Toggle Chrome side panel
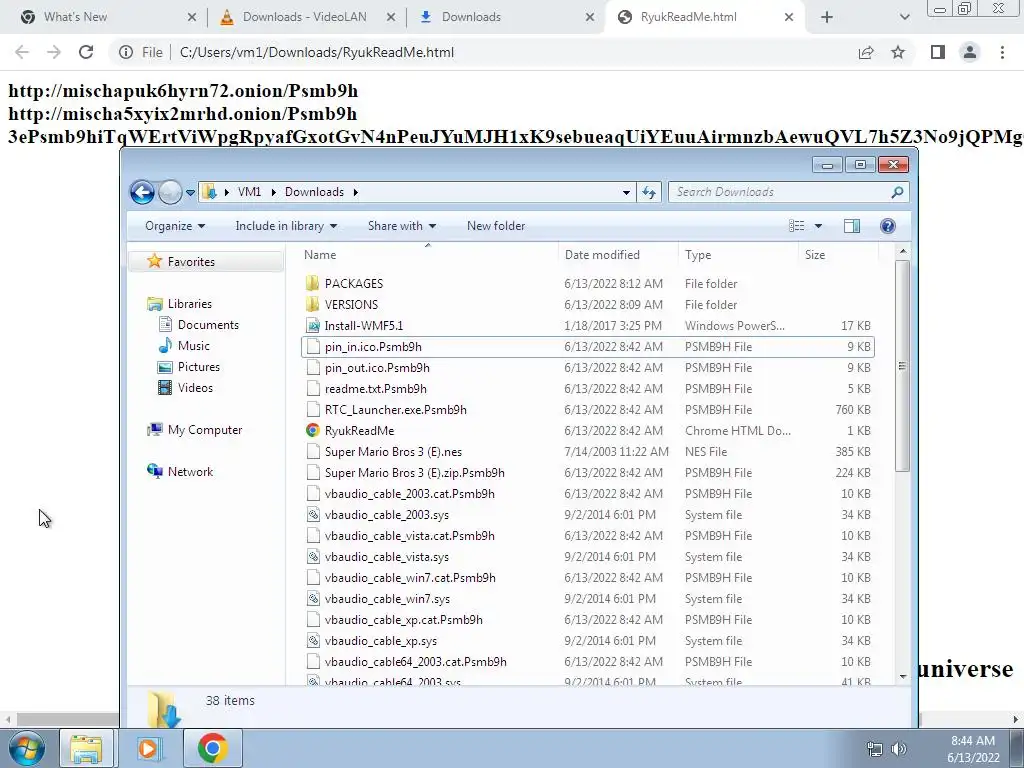The width and height of the screenshot is (1024, 768). tap(938, 52)
